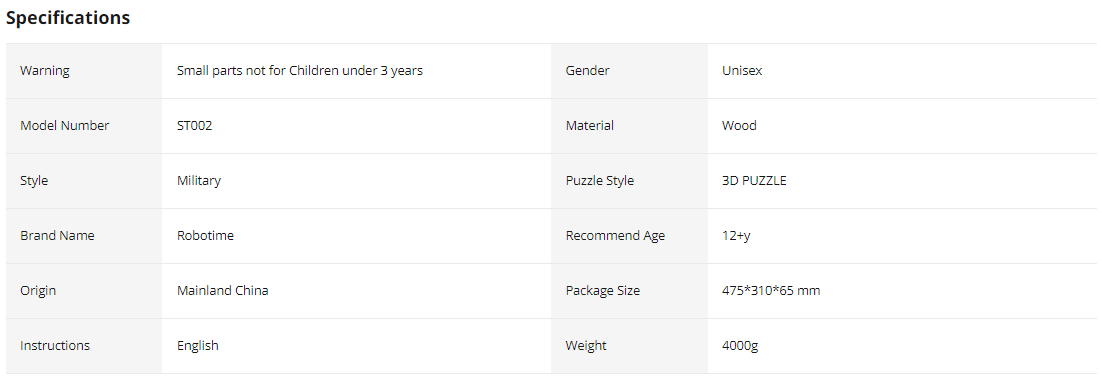
Task: Click the Specifications heading
Action: click(x=68, y=18)
